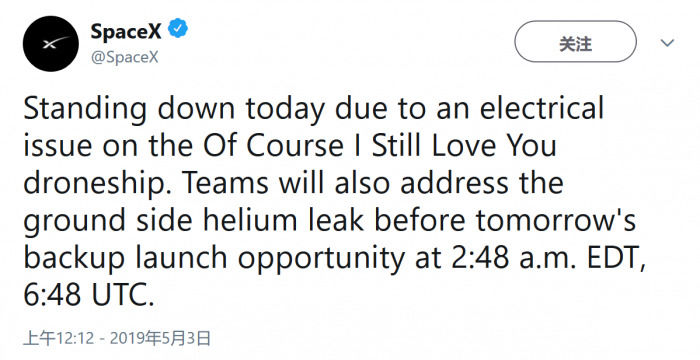Click the "Of Course I Still Love You" text
700x360 pixels.
380,145
